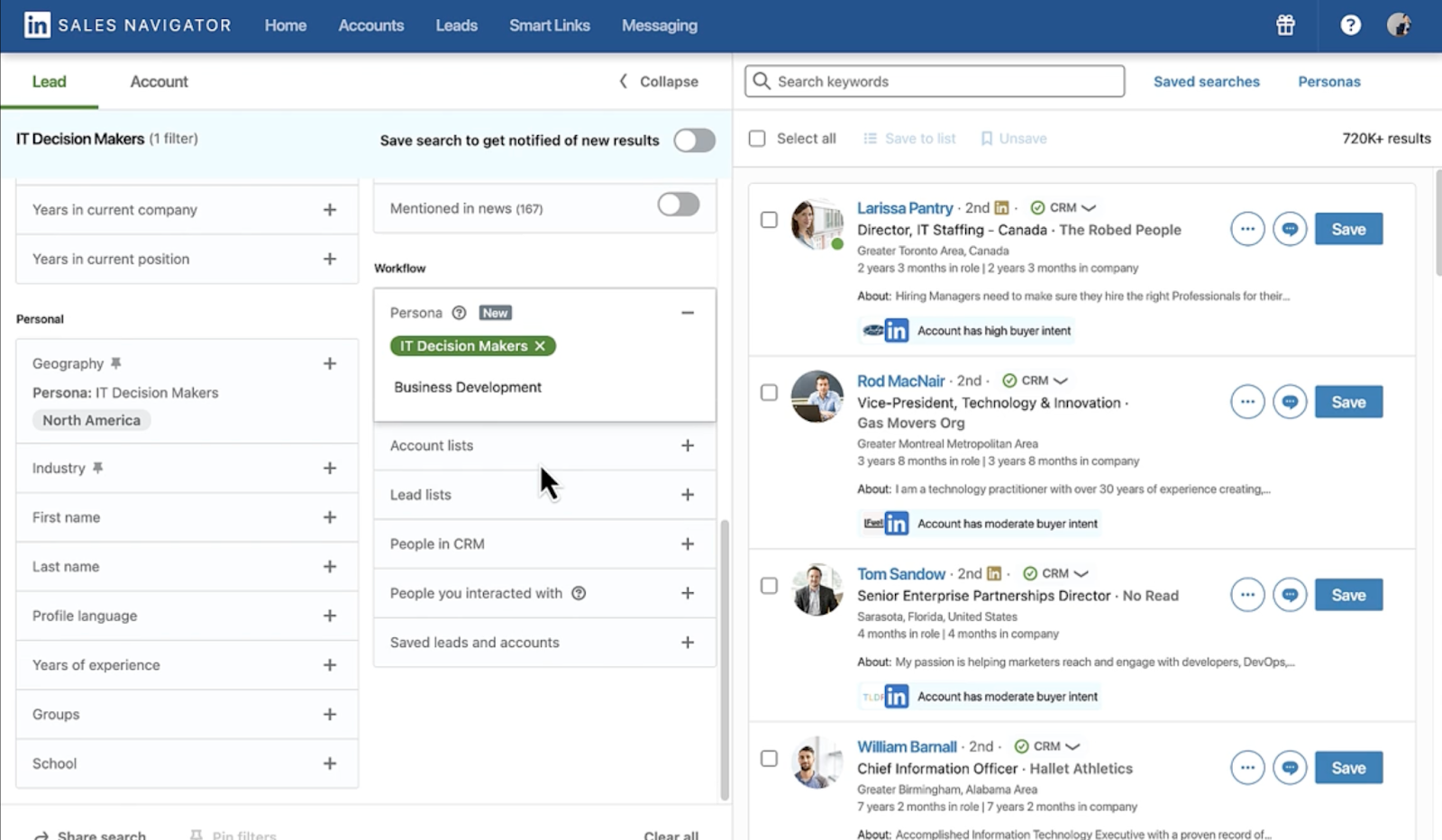Message Larissa Pantry with chat icon

(1290, 229)
